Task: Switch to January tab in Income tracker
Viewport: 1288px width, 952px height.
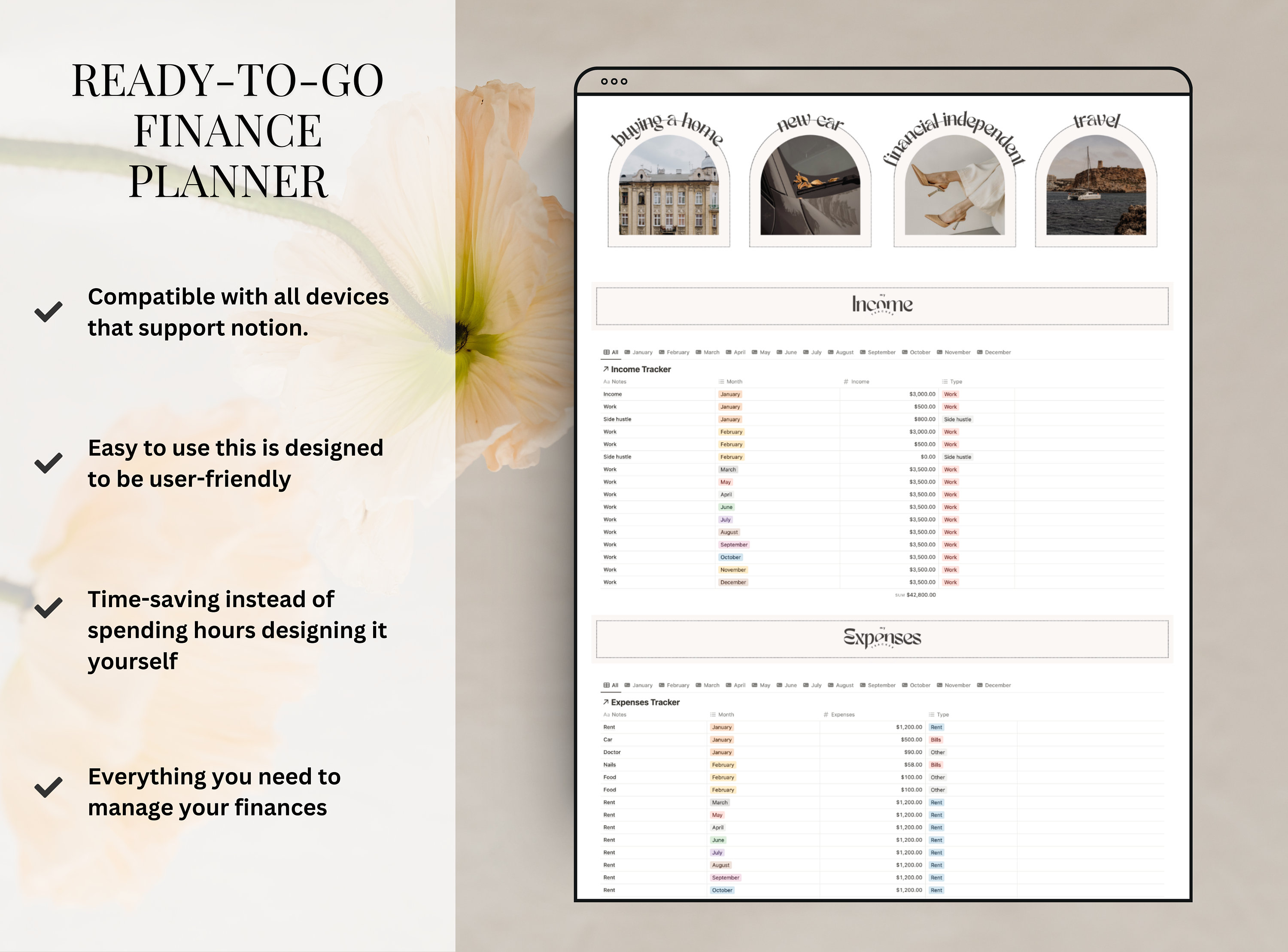Action: click(638, 352)
